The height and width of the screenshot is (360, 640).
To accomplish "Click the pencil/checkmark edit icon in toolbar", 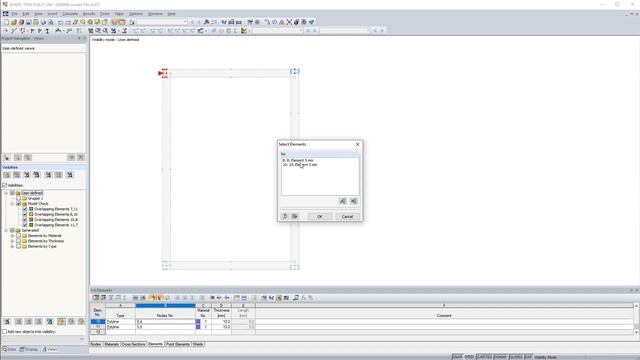I will (244, 31).
